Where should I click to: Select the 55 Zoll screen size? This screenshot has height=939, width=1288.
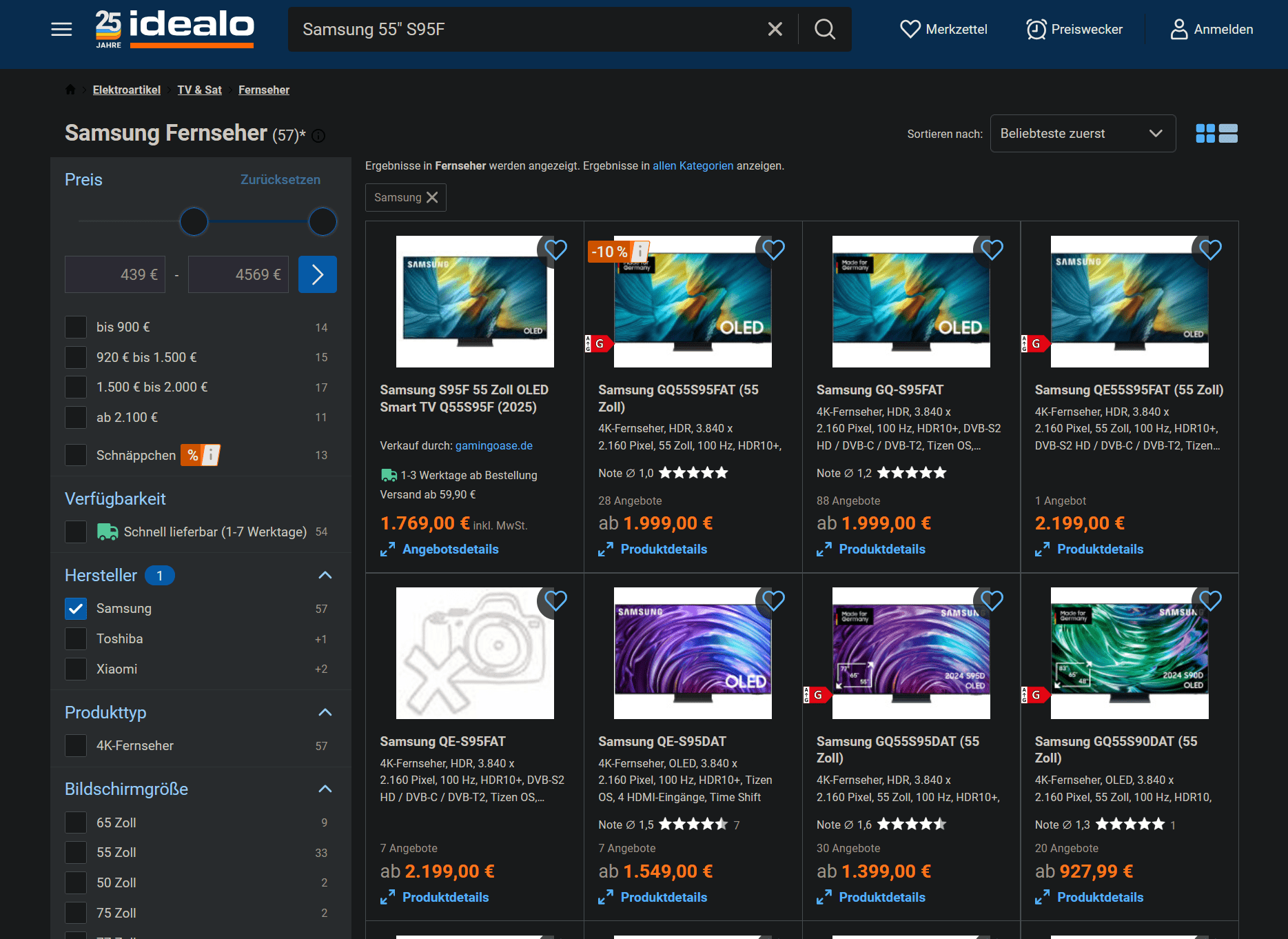76,852
